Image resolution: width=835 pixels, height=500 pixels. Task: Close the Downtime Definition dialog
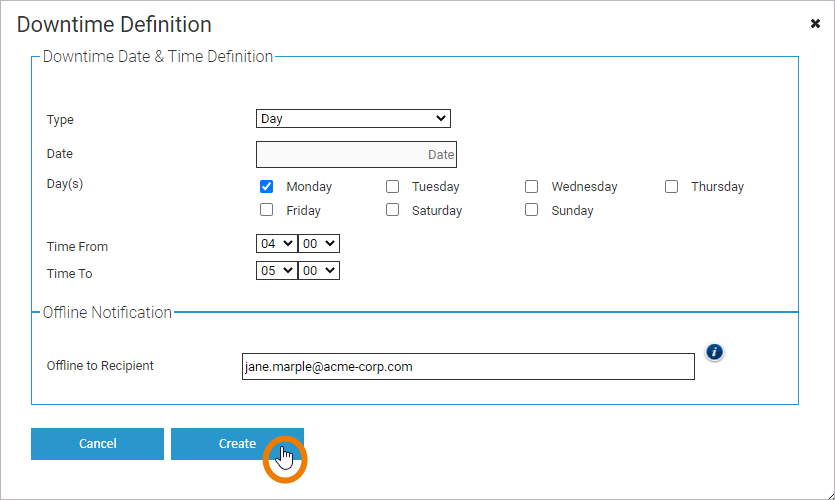pyautogui.click(x=815, y=24)
